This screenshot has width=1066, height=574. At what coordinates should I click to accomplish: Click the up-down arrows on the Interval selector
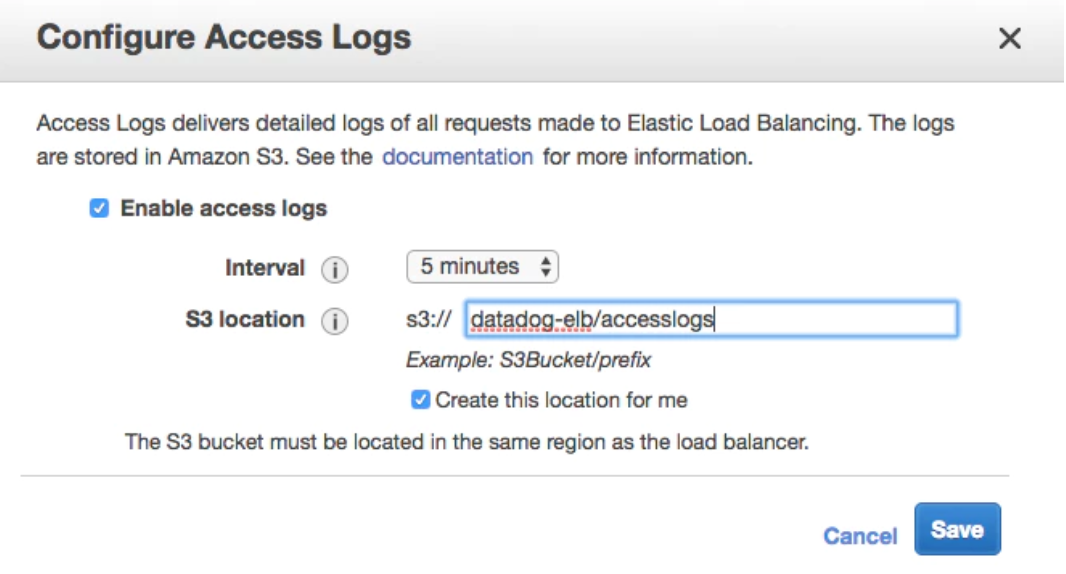point(545,267)
